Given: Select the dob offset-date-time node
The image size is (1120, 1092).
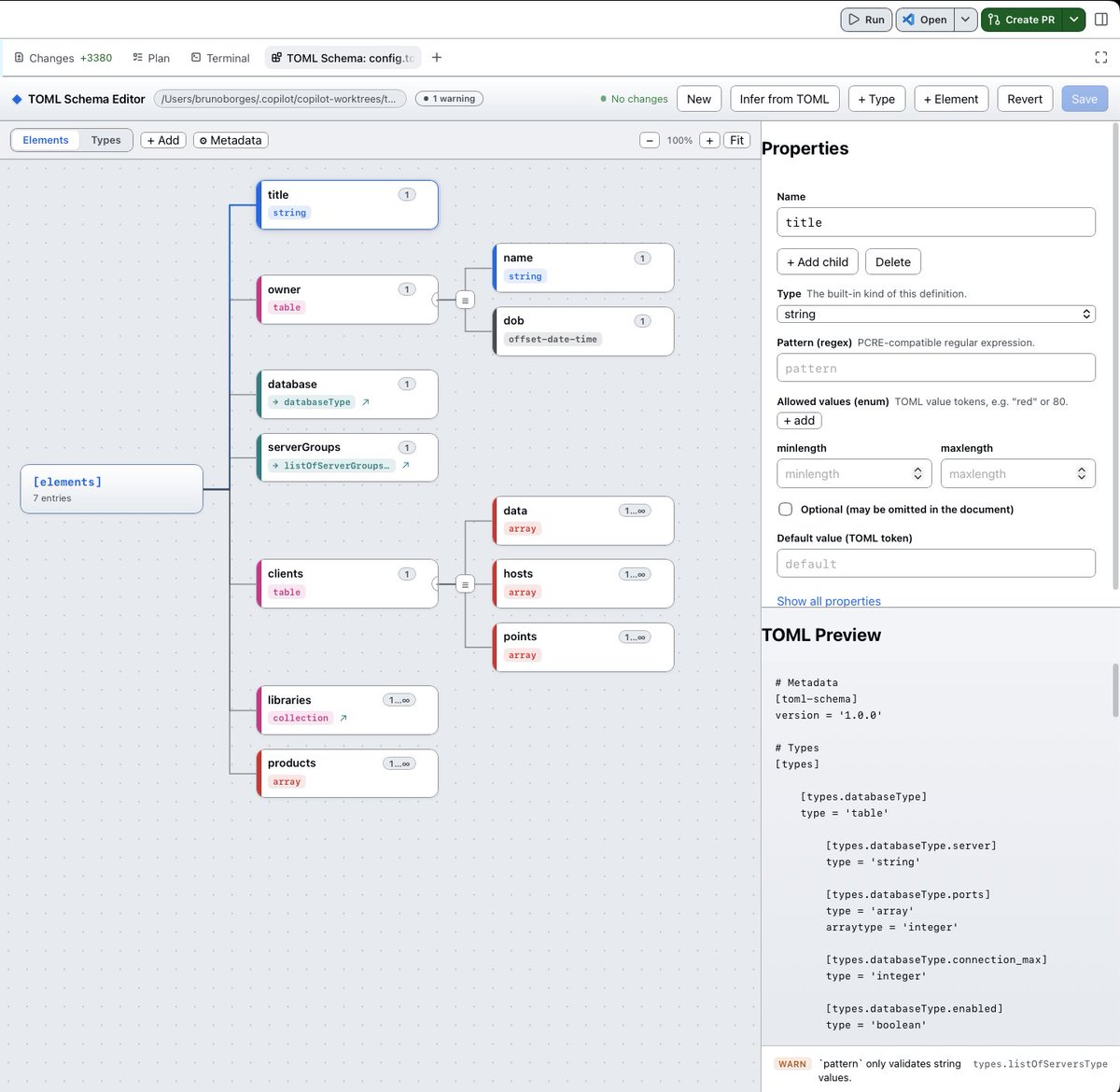Looking at the screenshot, I should (583, 331).
